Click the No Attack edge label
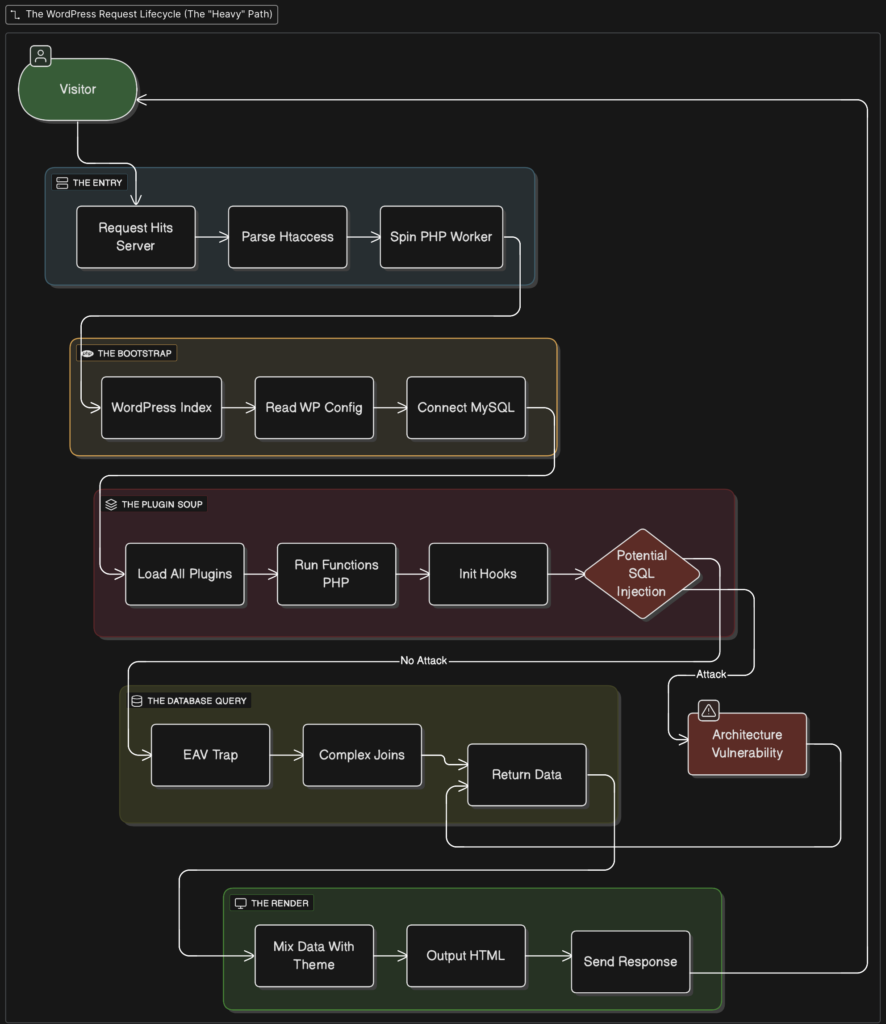This screenshot has width=886, height=1024. (x=423, y=660)
